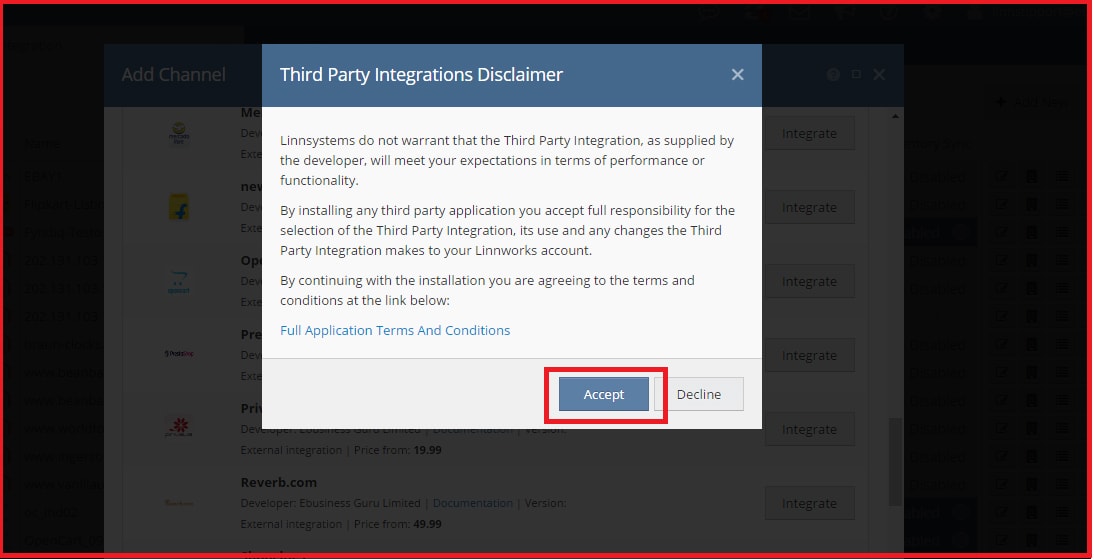
Task: Click the paragraph starting 'By continuing with the installation'
Action: click(x=487, y=290)
